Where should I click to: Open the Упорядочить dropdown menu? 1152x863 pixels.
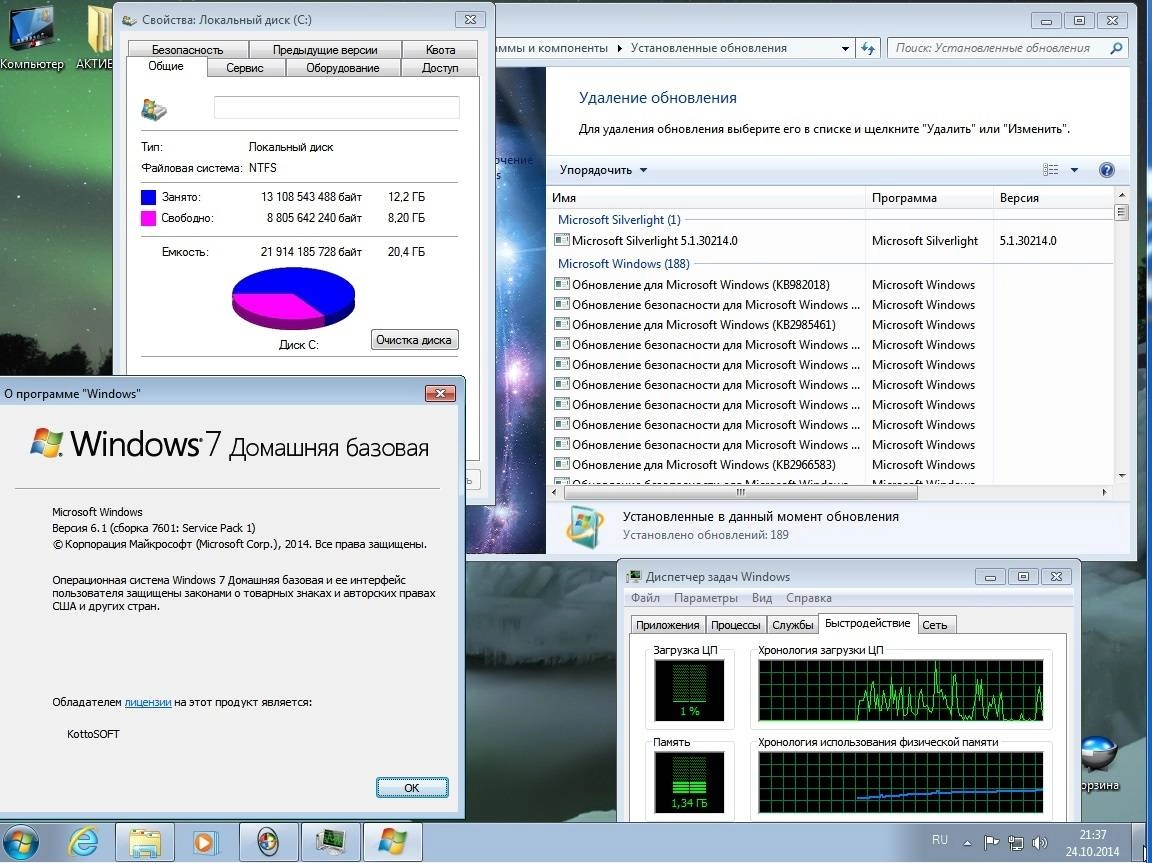click(x=603, y=170)
